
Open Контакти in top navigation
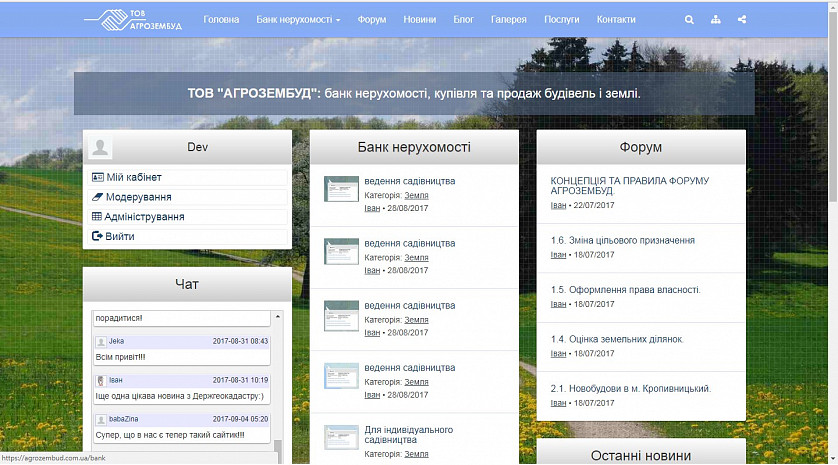click(616, 20)
